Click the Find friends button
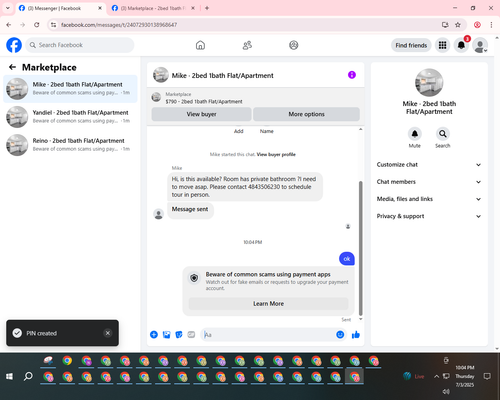Image resolution: width=500 pixels, height=400 pixels. [411, 45]
